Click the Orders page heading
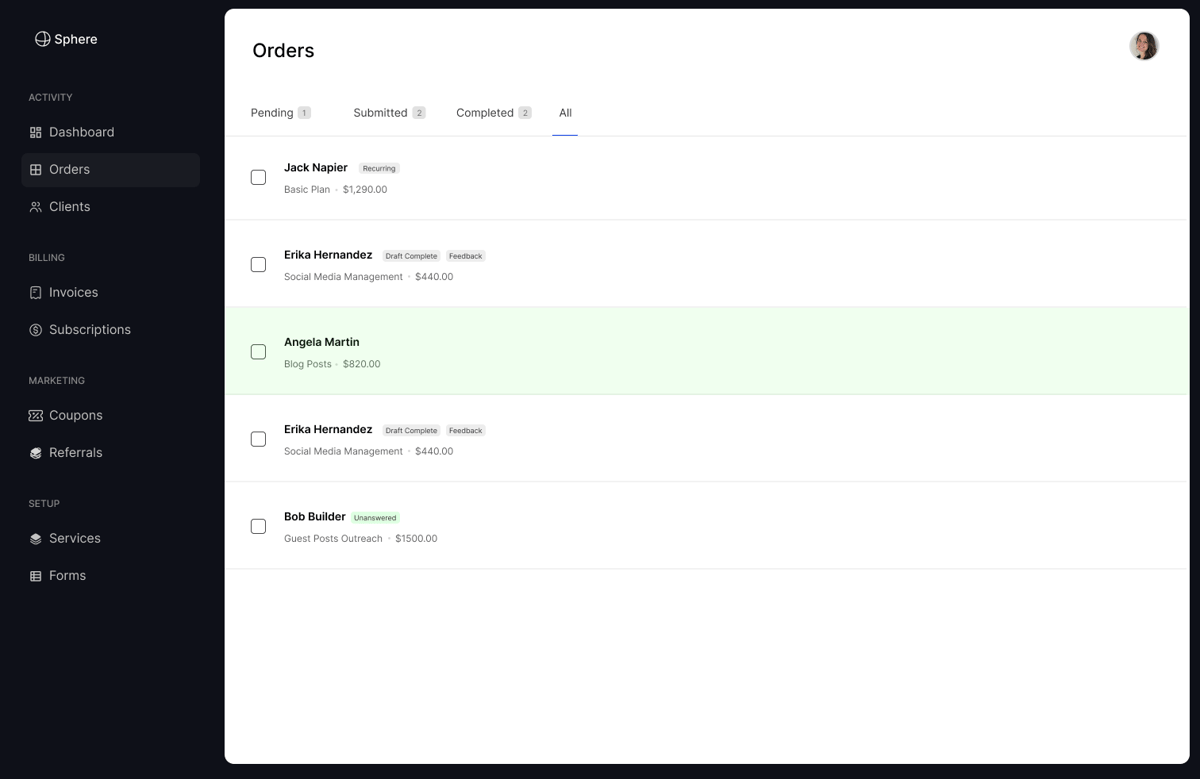Image resolution: width=1200 pixels, height=779 pixels. tap(283, 51)
